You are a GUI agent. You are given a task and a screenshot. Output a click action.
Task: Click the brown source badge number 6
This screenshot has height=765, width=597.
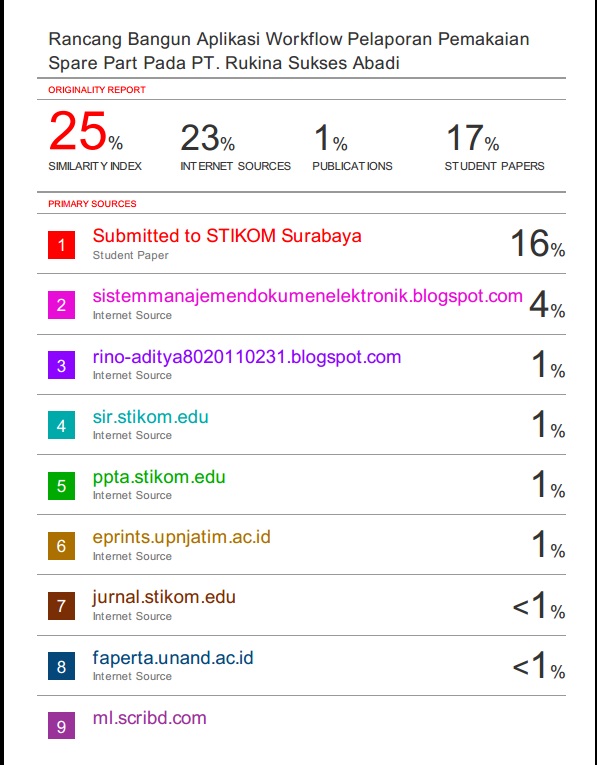[61, 545]
